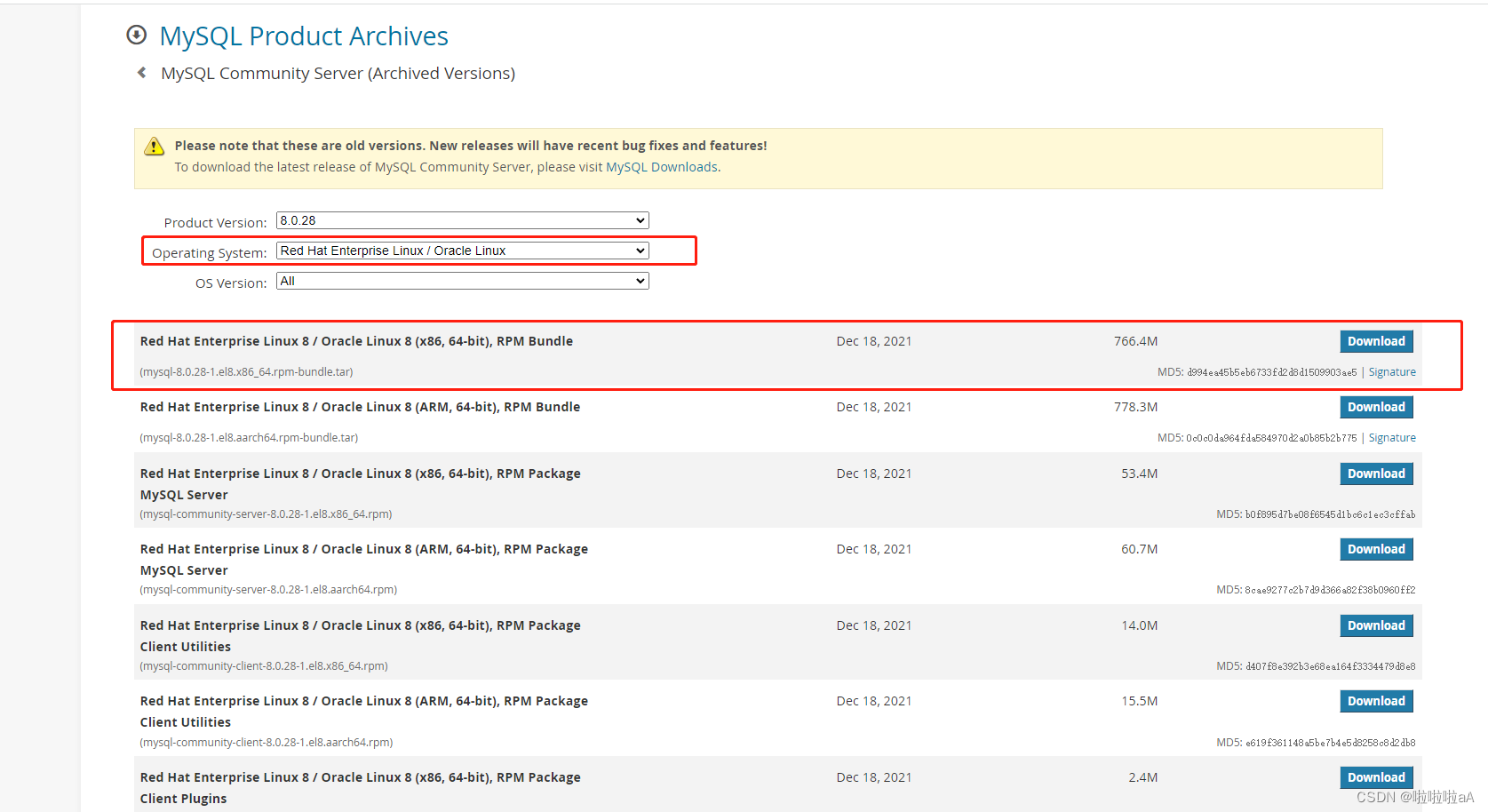Click the Signature link for the ARM RPM Bundle
Viewport: 1488px width, 812px height.
(1391, 437)
